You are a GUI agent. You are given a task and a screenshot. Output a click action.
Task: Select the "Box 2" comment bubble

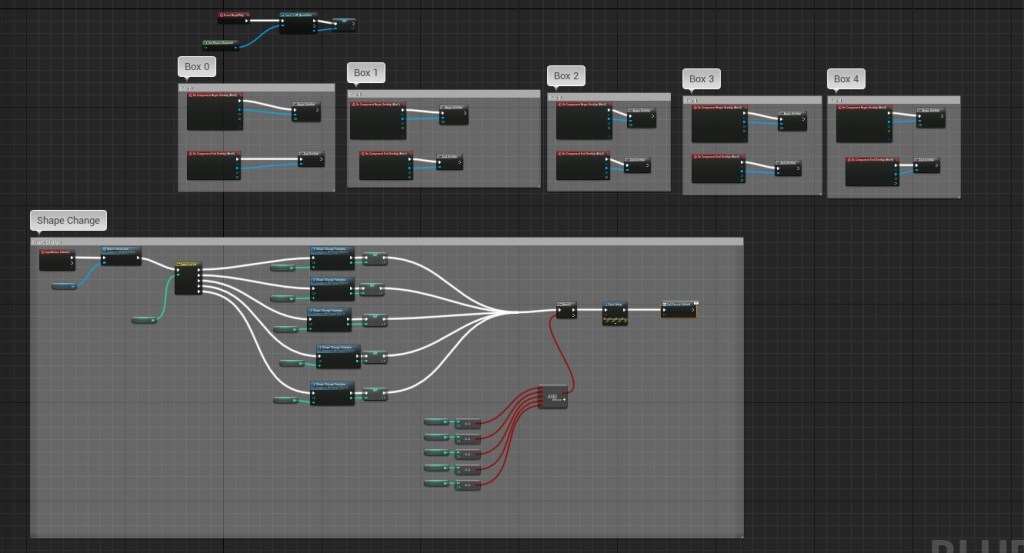[566, 76]
